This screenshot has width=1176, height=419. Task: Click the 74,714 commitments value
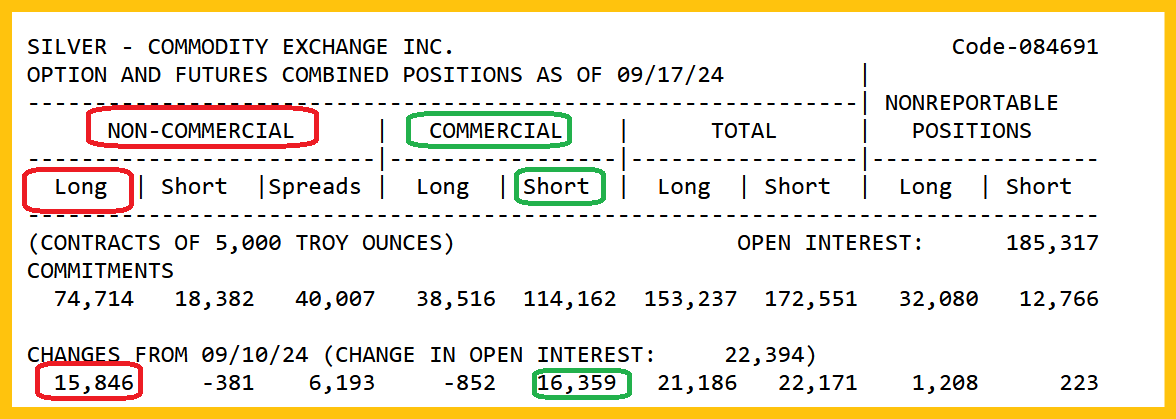[x=93, y=299]
